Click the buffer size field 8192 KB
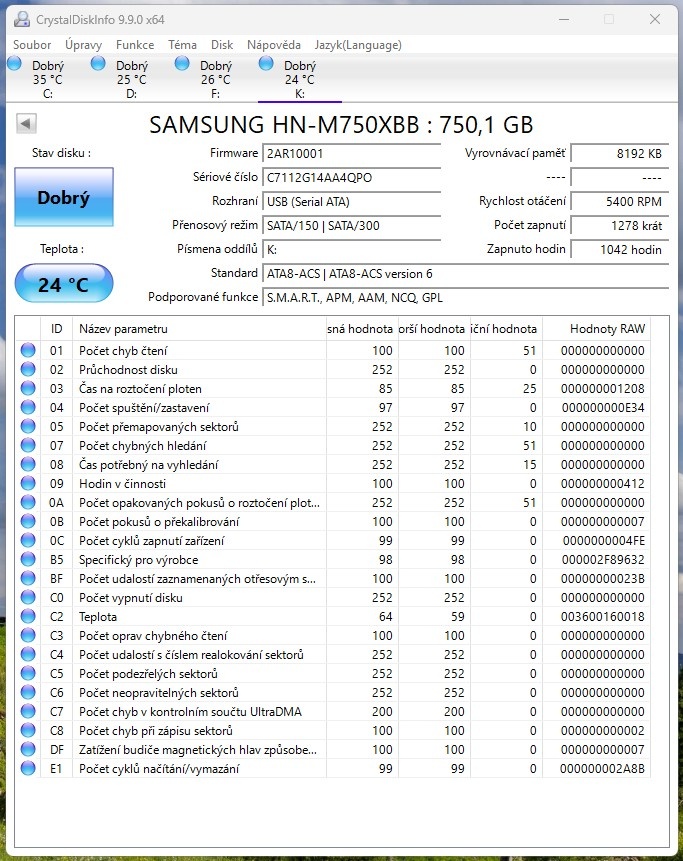 pos(620,154)
